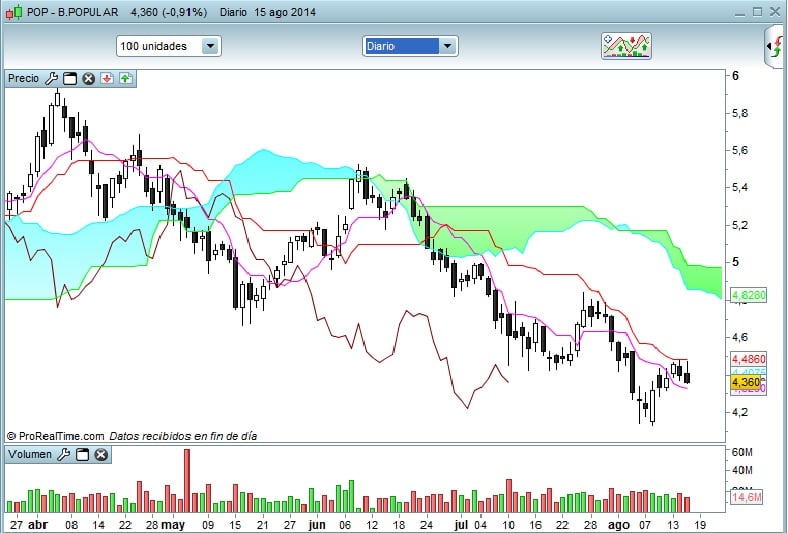Click the red 4,4860 price label
This screenshot has height=533, width=788.
click(749, 359)
